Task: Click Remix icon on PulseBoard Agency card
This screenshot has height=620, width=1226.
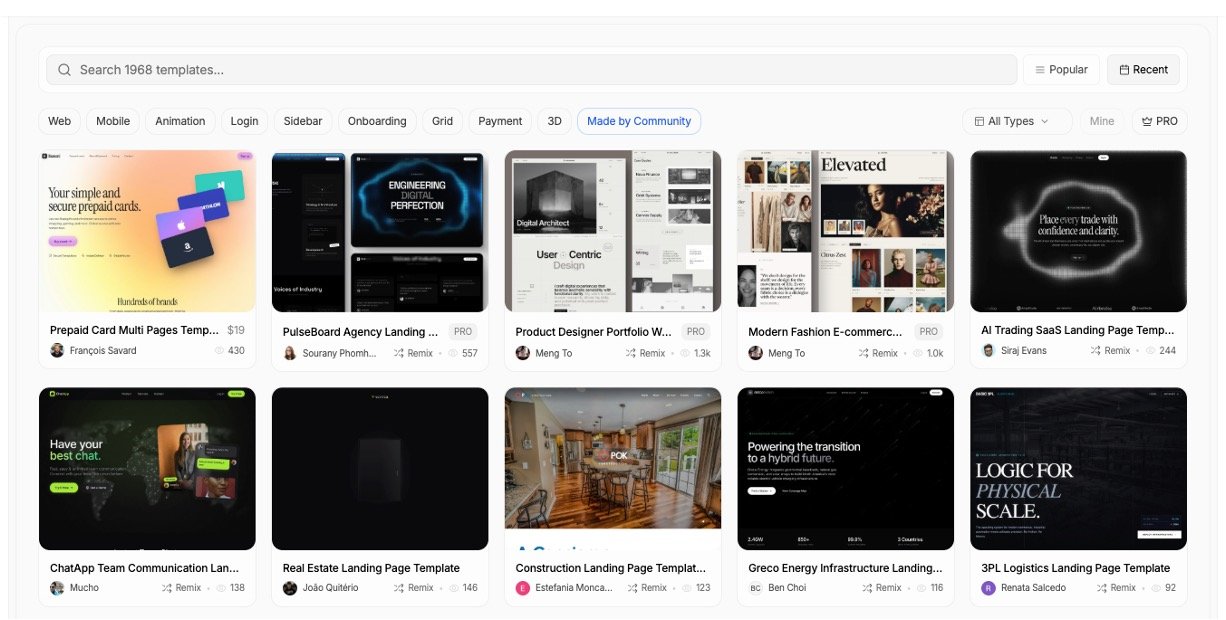Action: click(399, 353)
